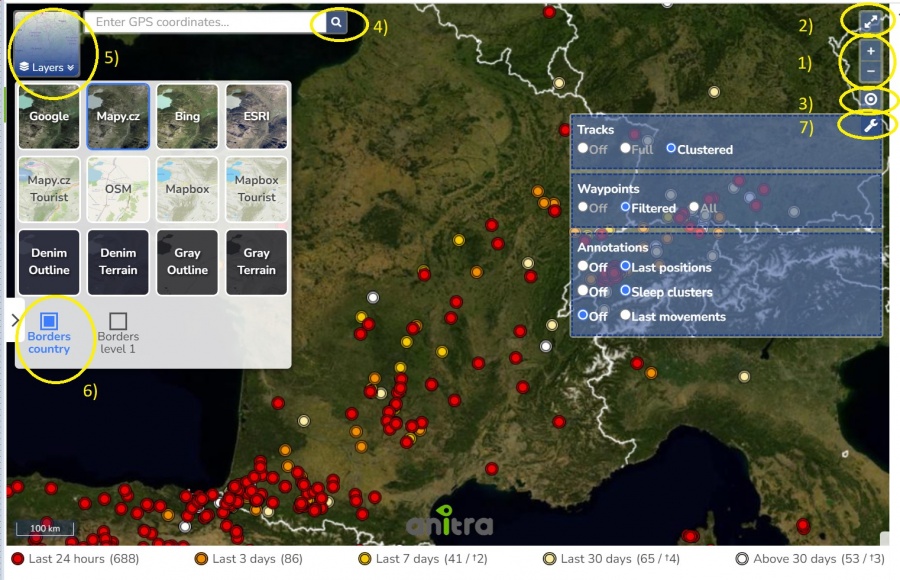
Task: Set Tracks to Off
Action: (583, 149)
